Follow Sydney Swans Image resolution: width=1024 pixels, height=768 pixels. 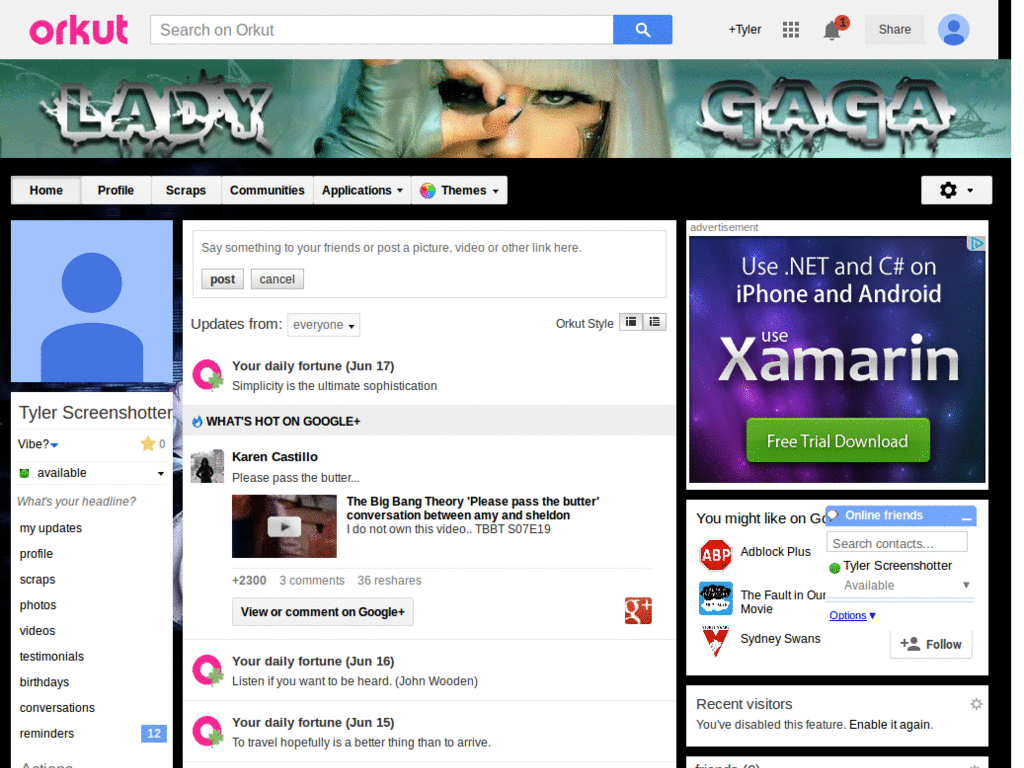[931, 645]
